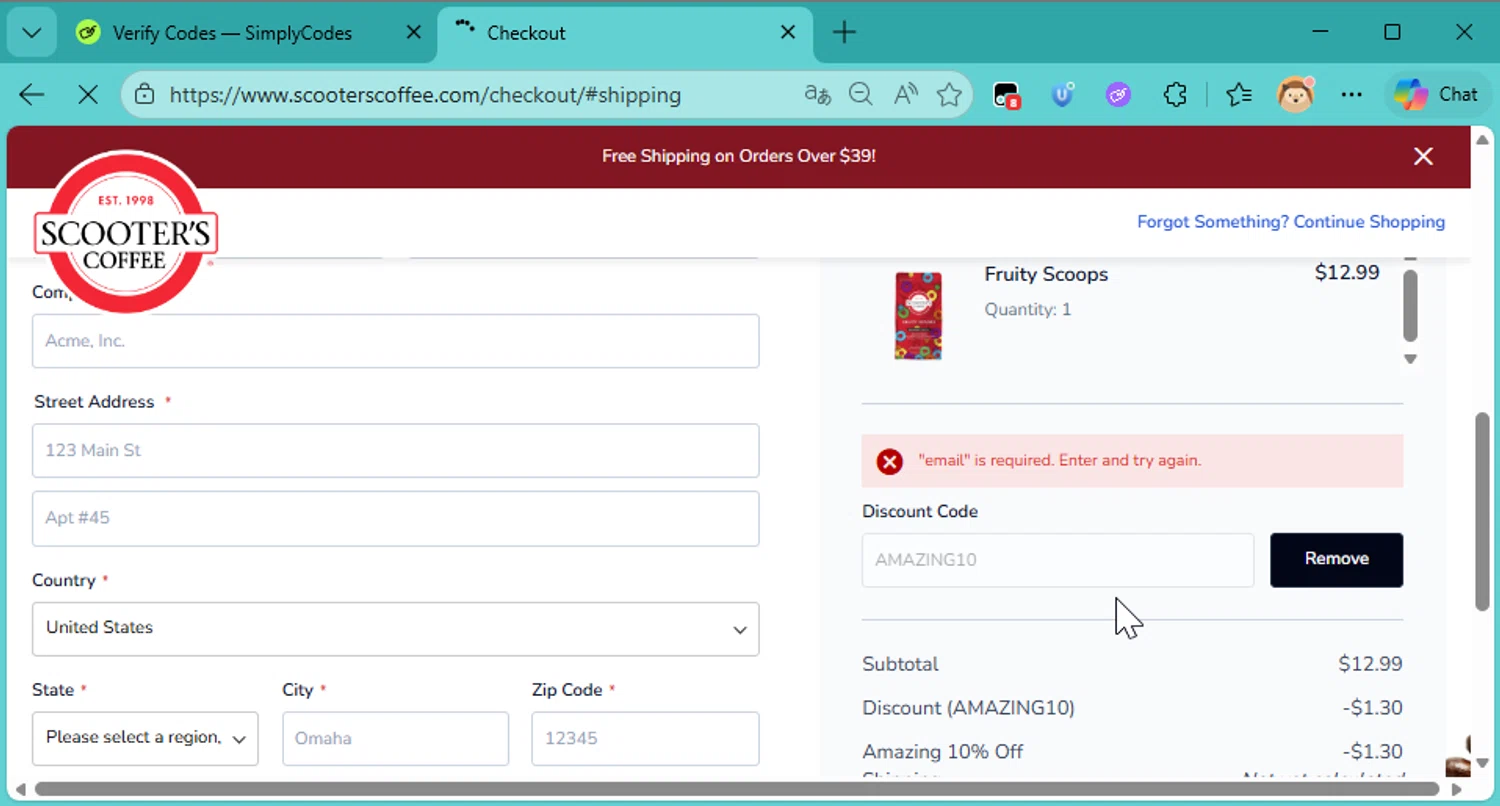Screen dimensions: 1500x806
Task: Click the Discount Code input field
Action: [x=1057, y=560]
